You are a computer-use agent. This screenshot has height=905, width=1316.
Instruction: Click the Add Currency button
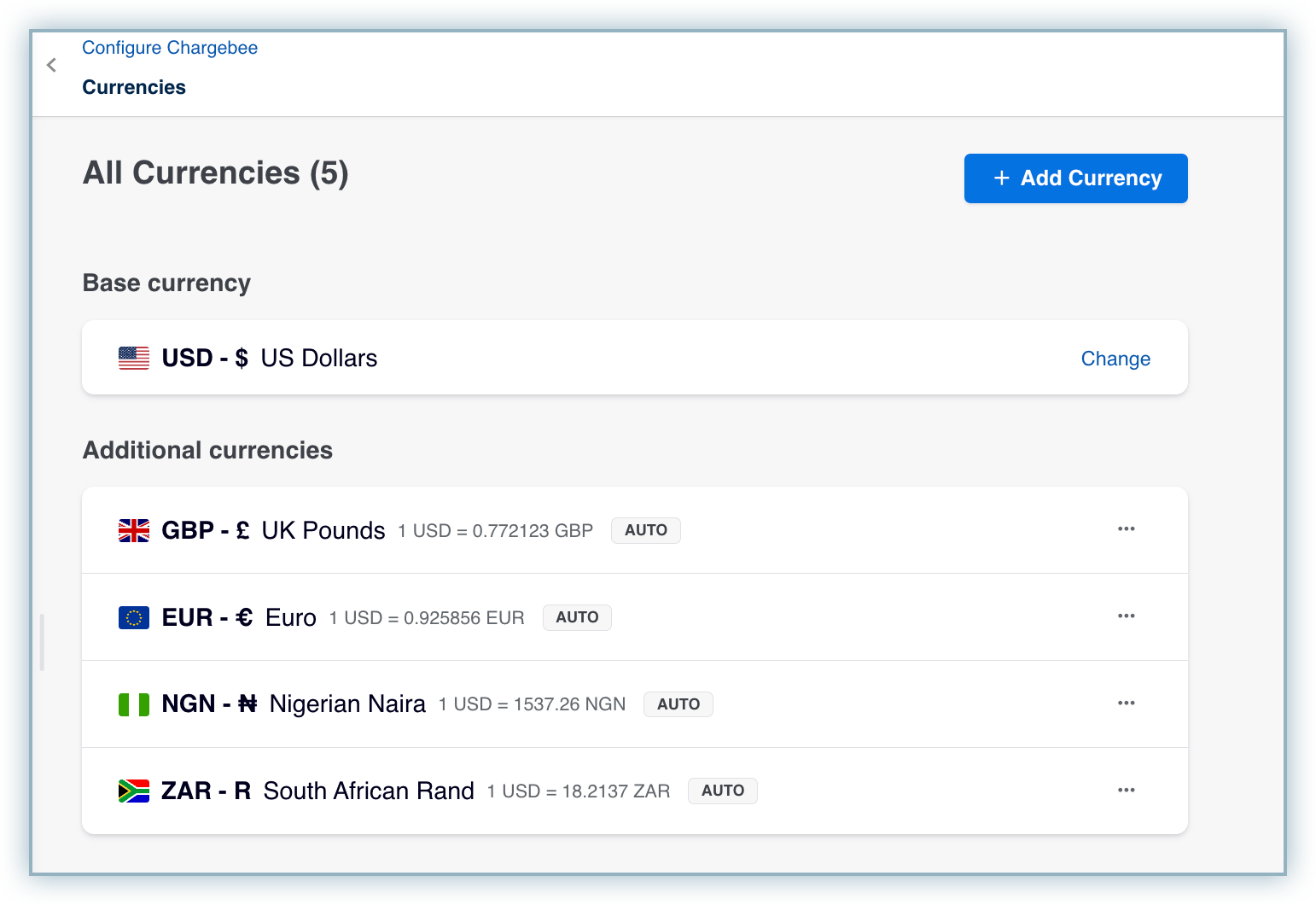pyautogui.click(x=1075, y=178)
